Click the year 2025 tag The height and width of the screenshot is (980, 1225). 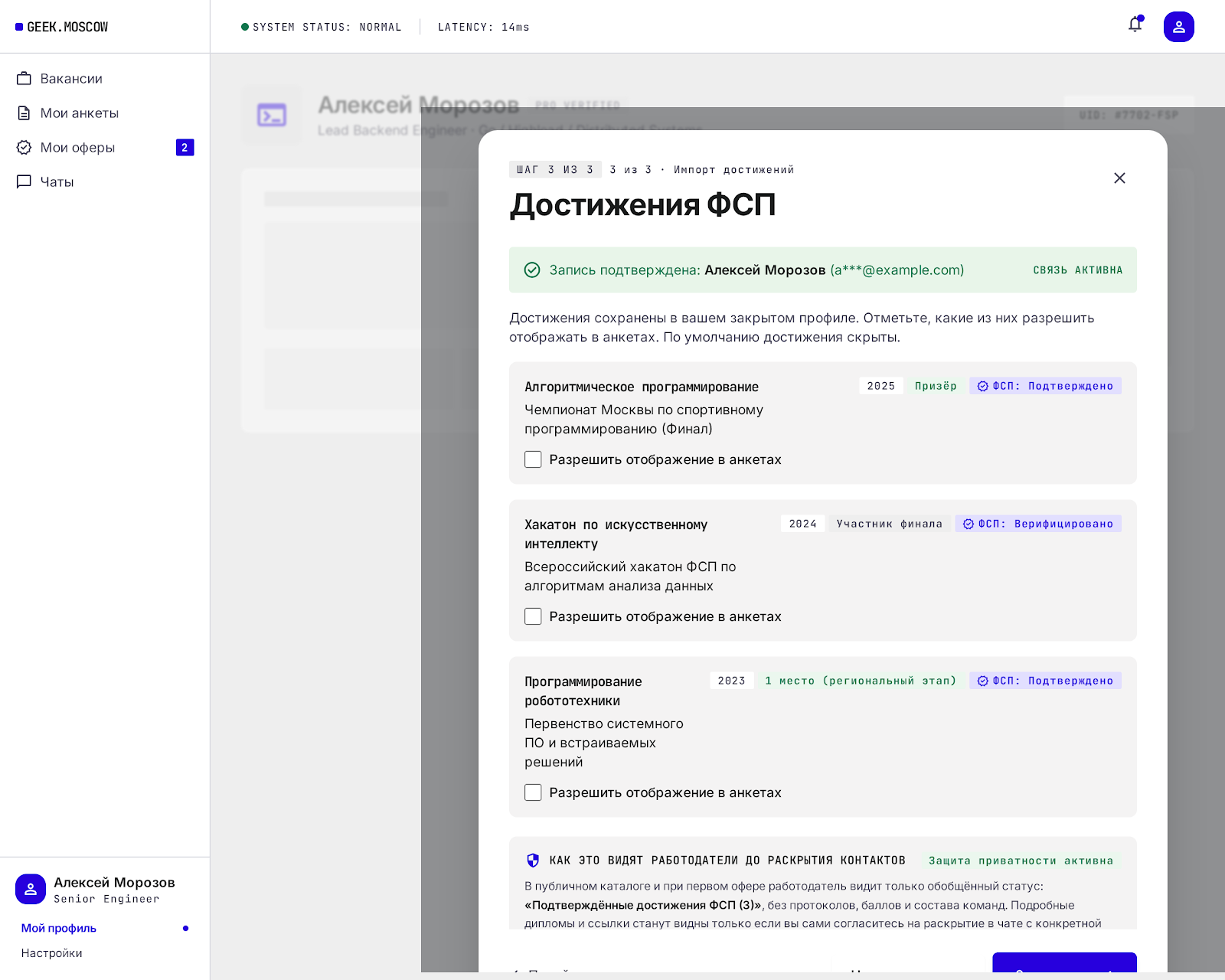click(881, 386)
